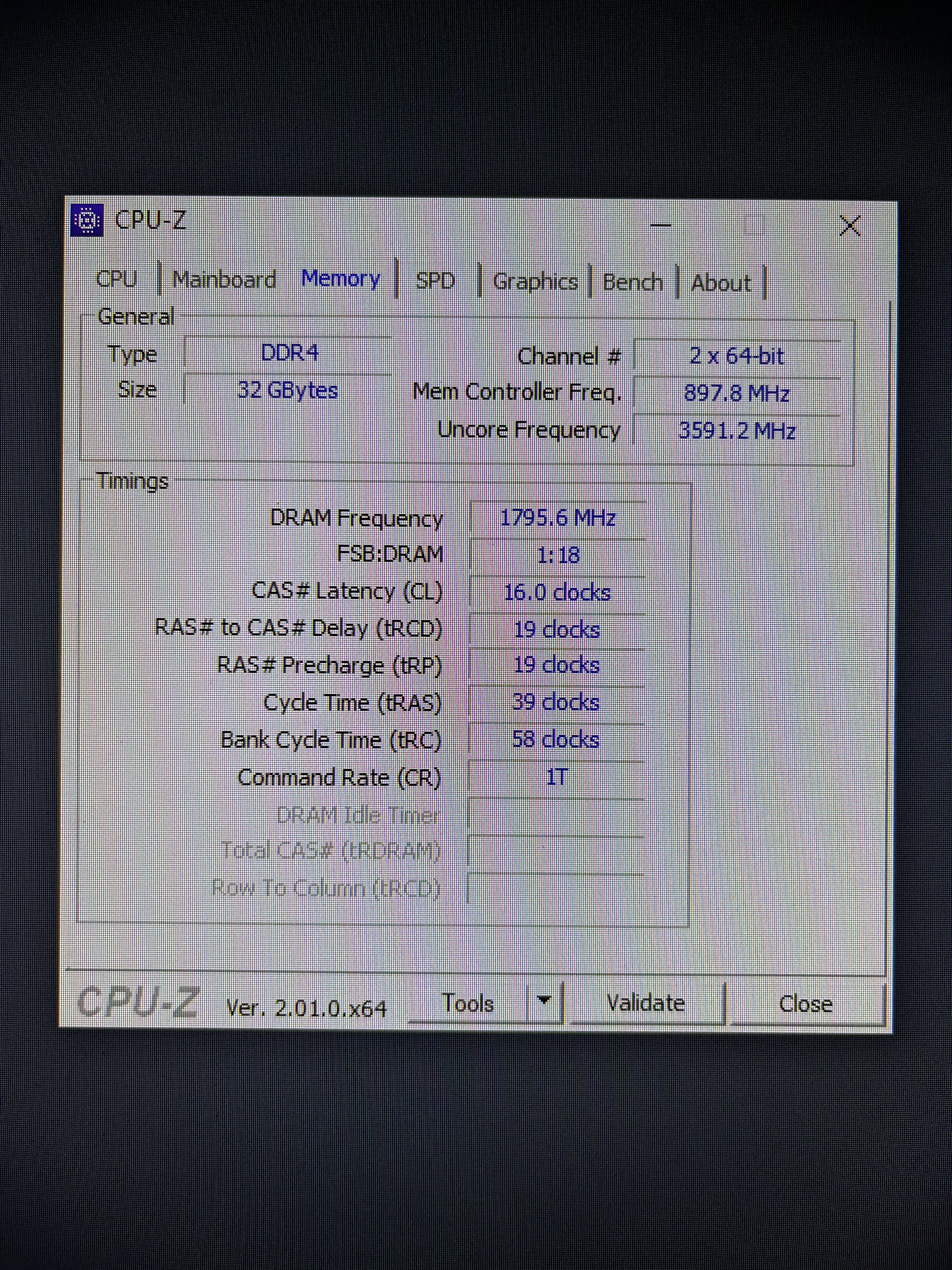Switch to the Graphics tab
This screenshot has width=952, height=1270.
[x=535, y=282]
